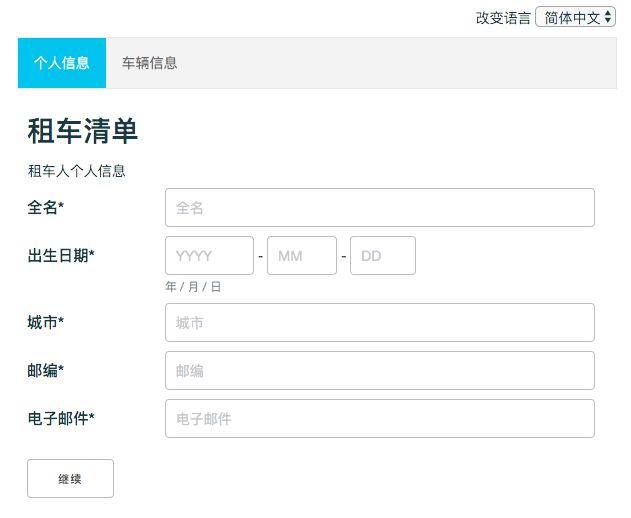The height and width of the screenshot is (518, 631).
Task: Click the 年 / 月 / 日 hint text
Action: point(193,287)
